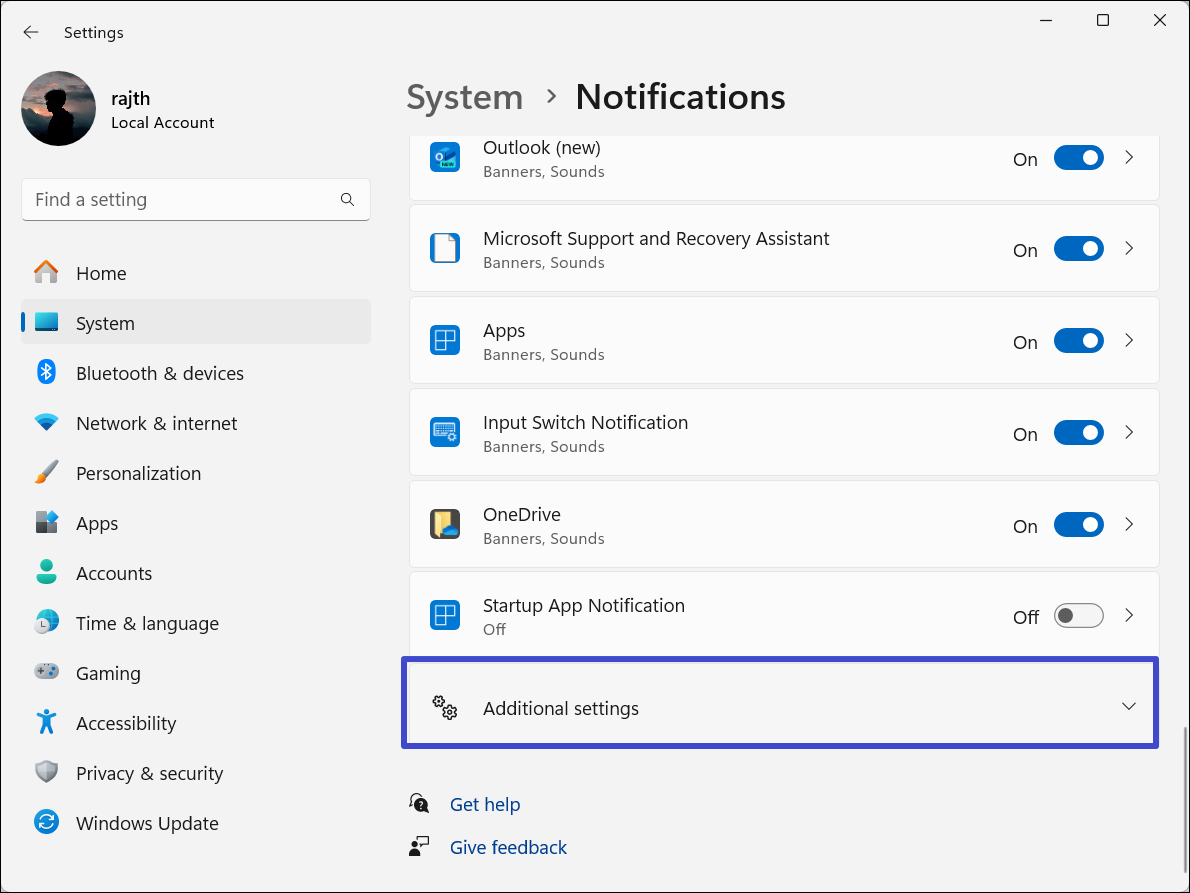Click the OneDrive app icon
This screenshot has height=893, width=1190.
coord(445,525)
